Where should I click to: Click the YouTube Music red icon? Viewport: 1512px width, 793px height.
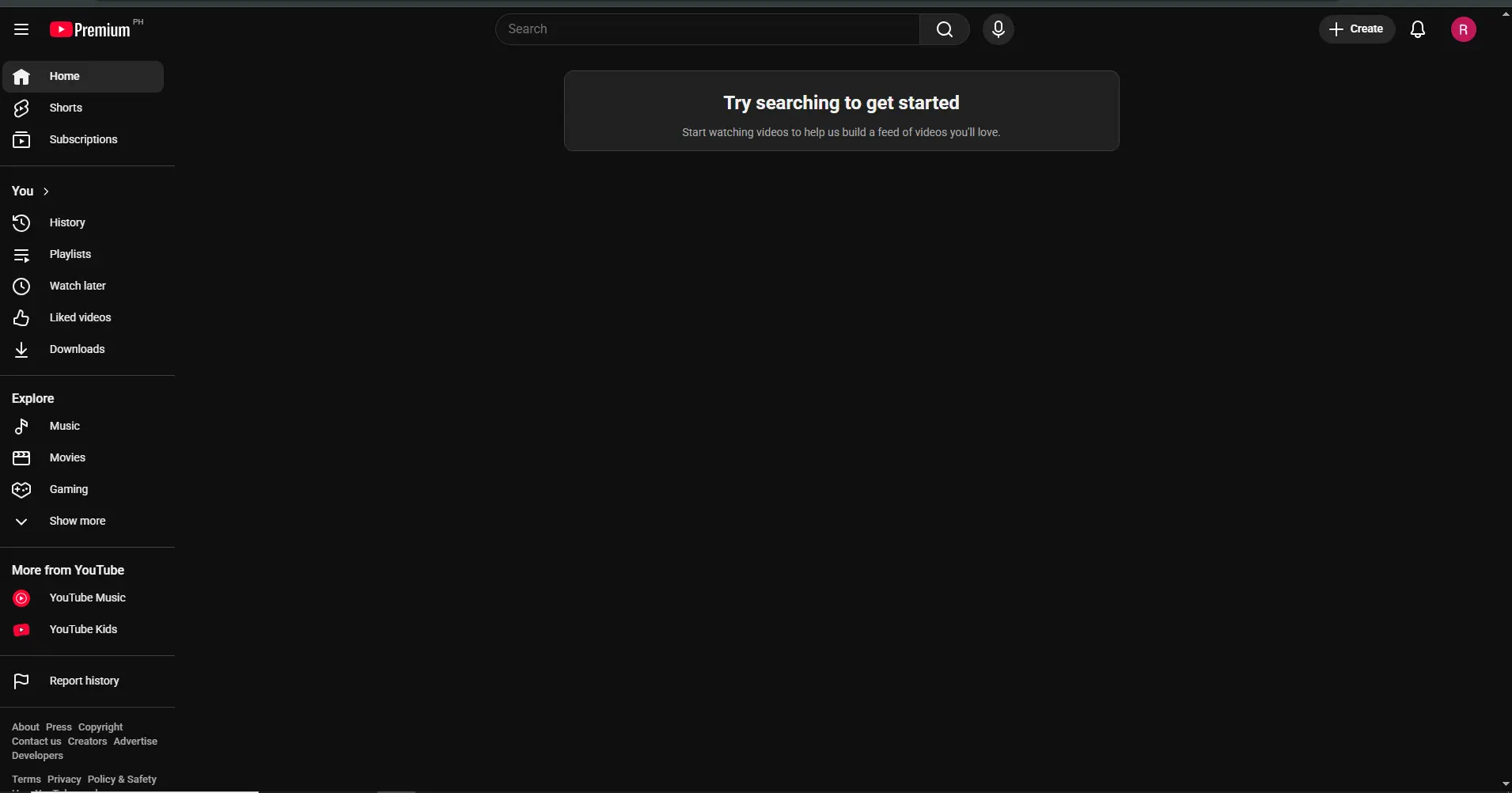tap(21, 598)
